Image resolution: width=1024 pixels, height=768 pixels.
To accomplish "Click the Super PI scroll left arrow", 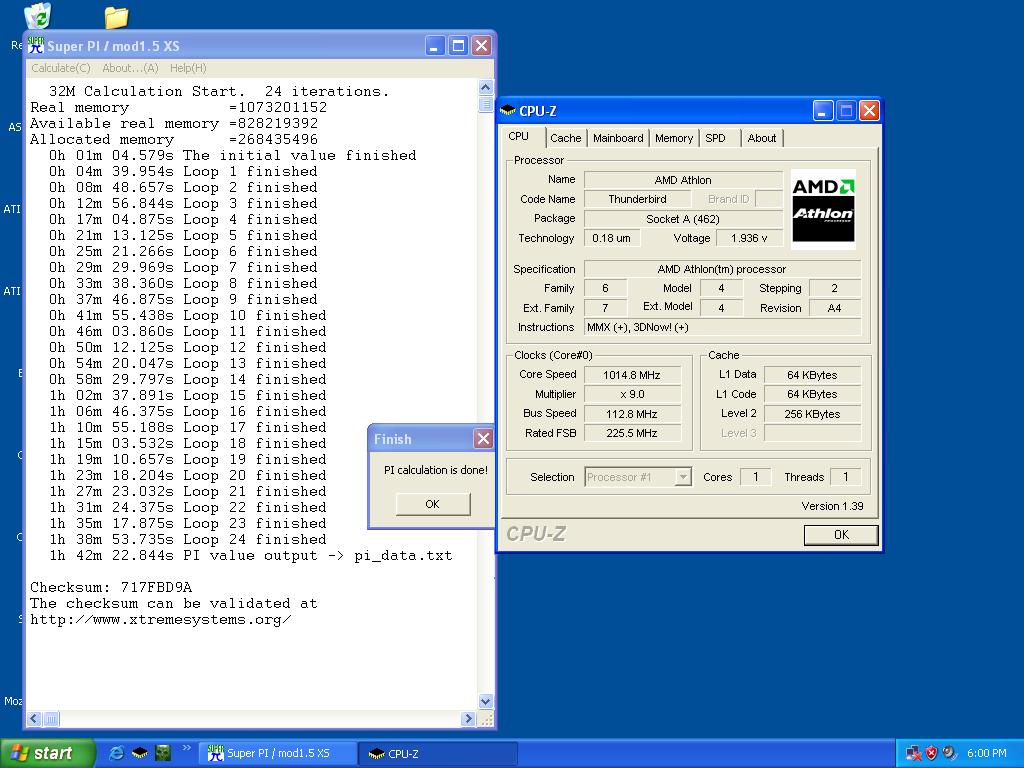I will [x=34, y=719].
